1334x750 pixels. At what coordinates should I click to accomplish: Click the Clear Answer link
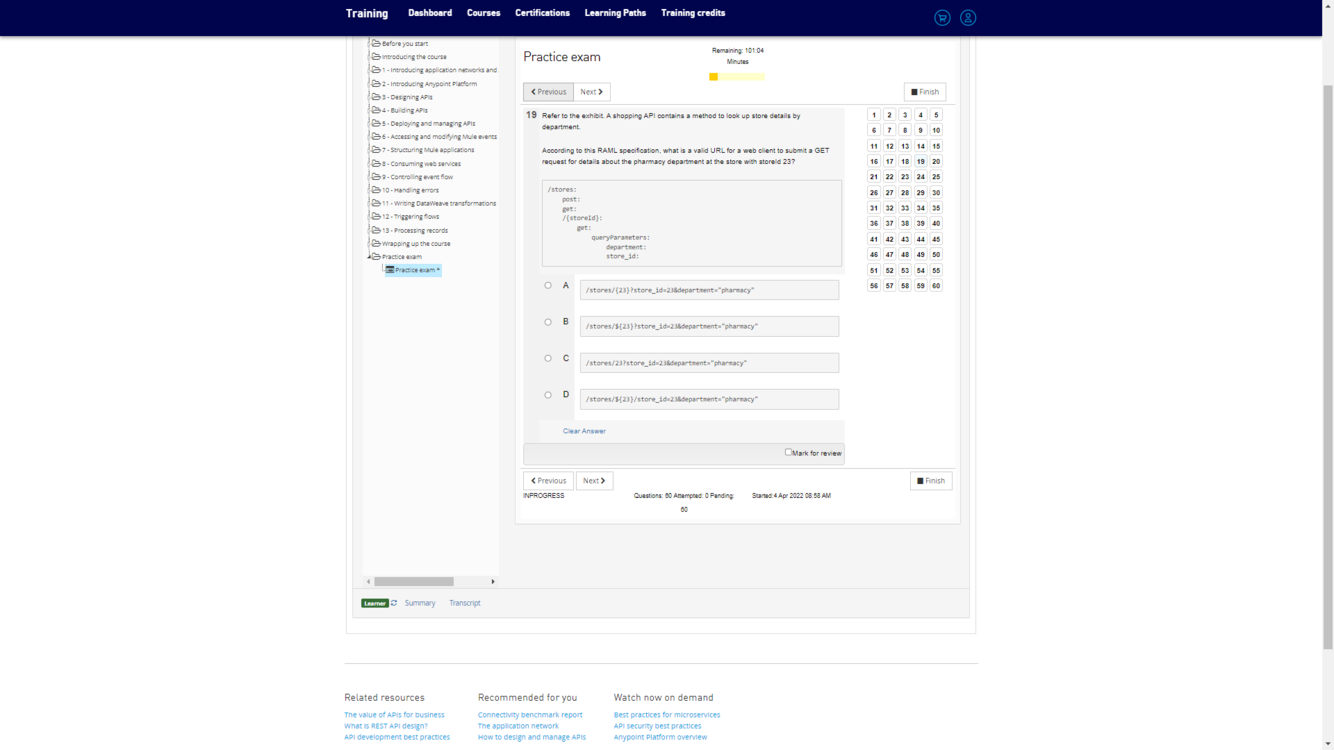[x=584, y=431]
